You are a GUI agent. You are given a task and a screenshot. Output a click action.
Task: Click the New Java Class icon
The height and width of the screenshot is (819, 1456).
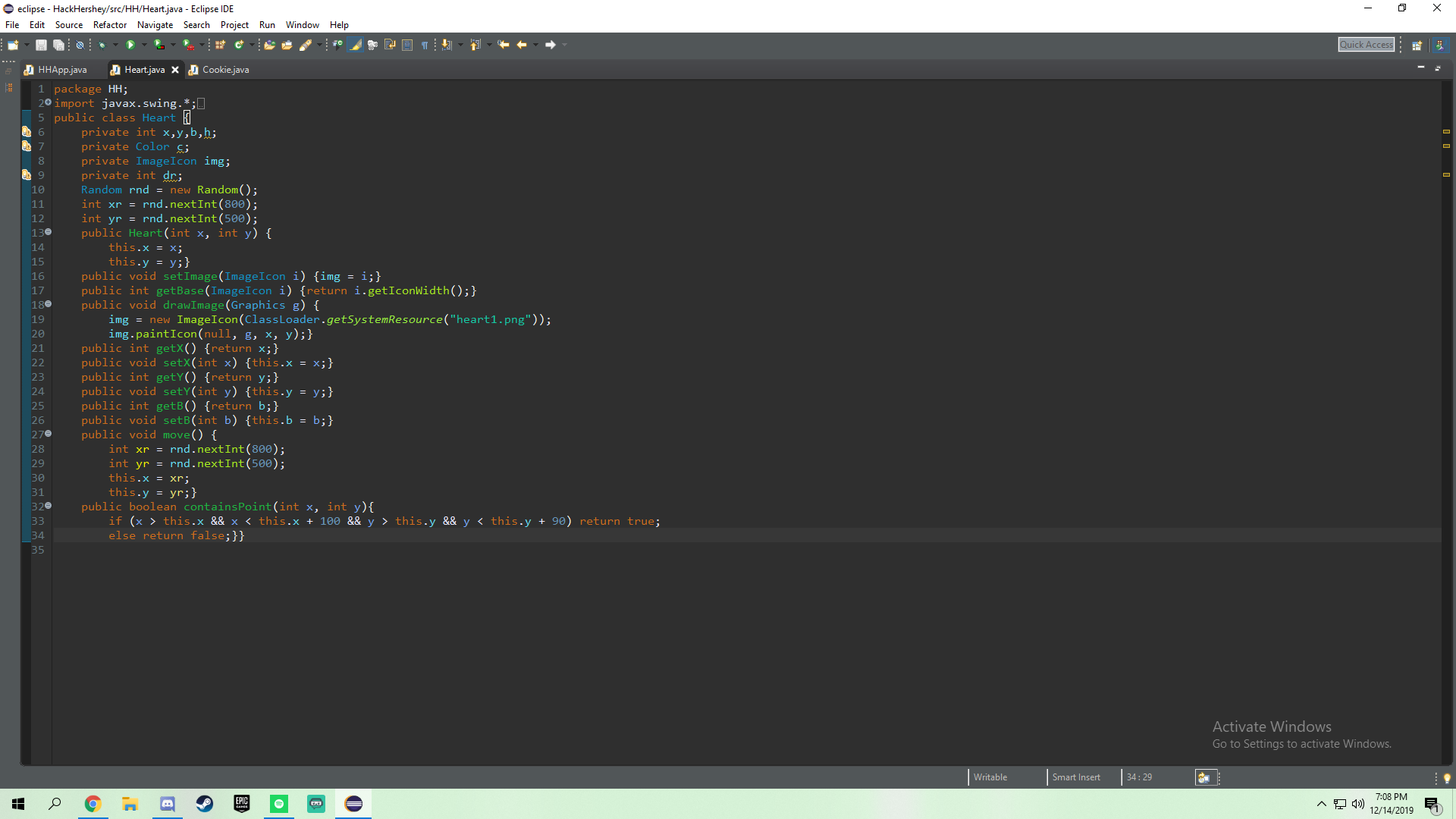tap(239, 45)
